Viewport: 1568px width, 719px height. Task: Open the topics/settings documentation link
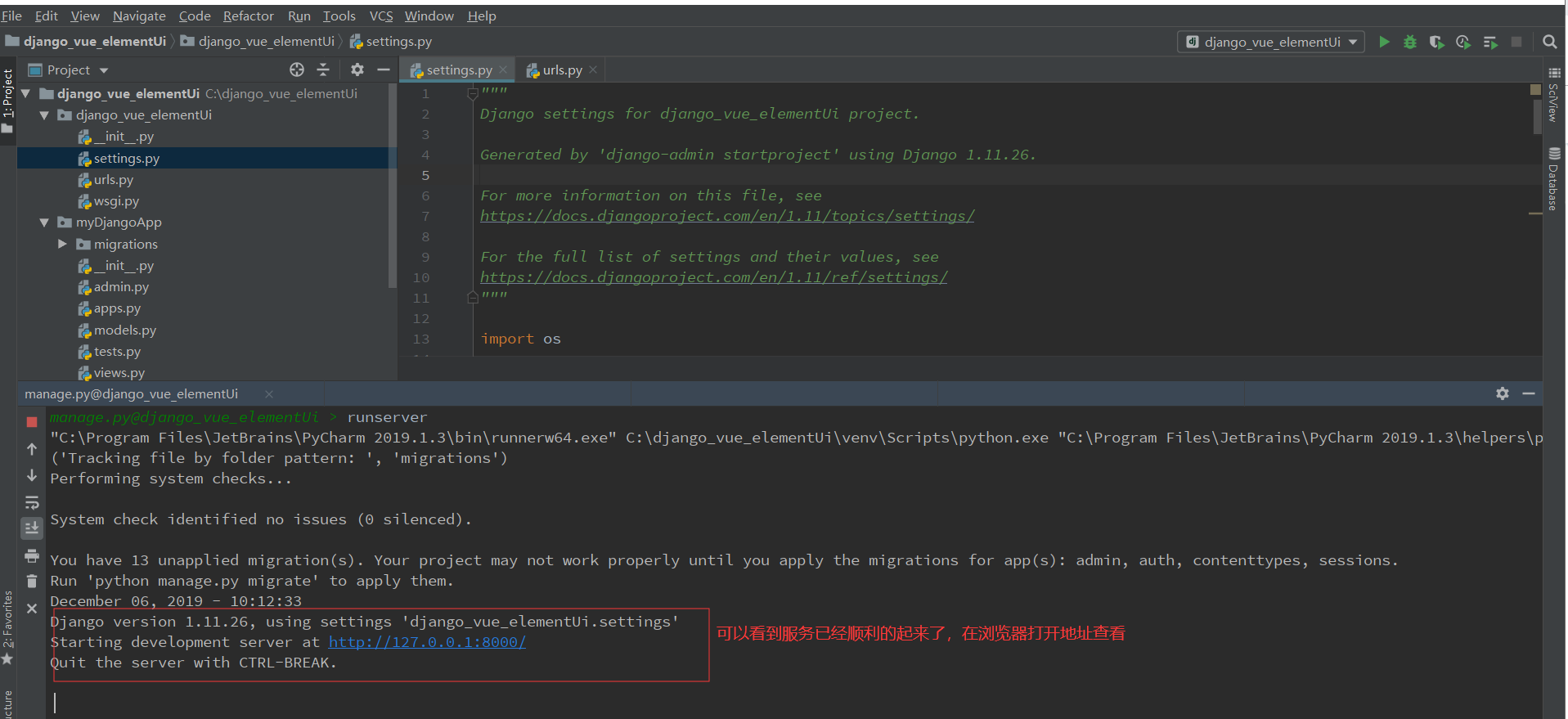[727, 216]
